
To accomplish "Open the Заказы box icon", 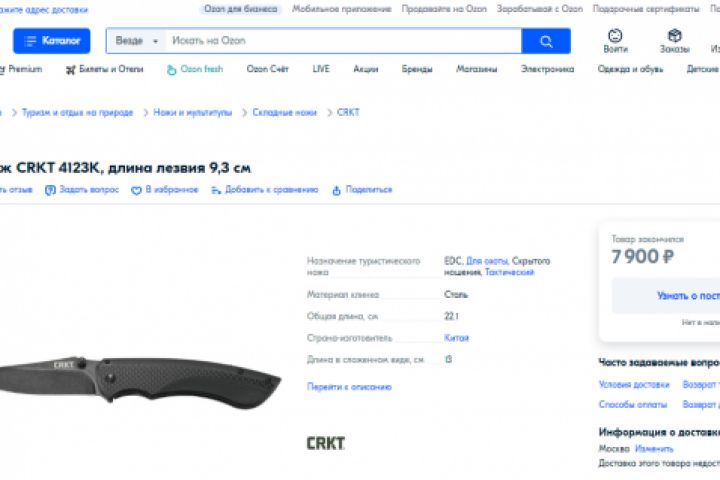I will (x=675, y=35).
